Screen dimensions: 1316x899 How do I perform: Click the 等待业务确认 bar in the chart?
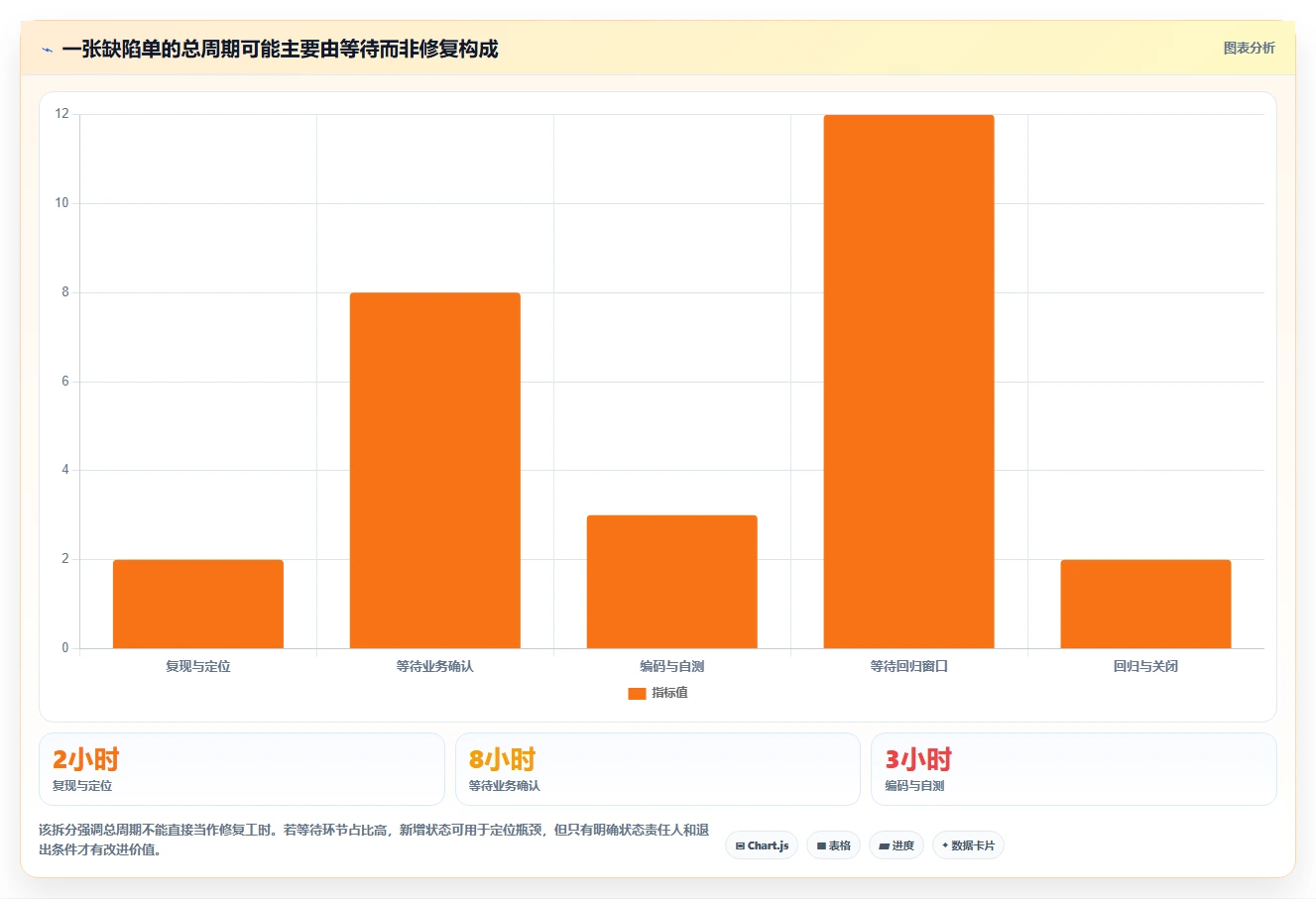point(435,471)
